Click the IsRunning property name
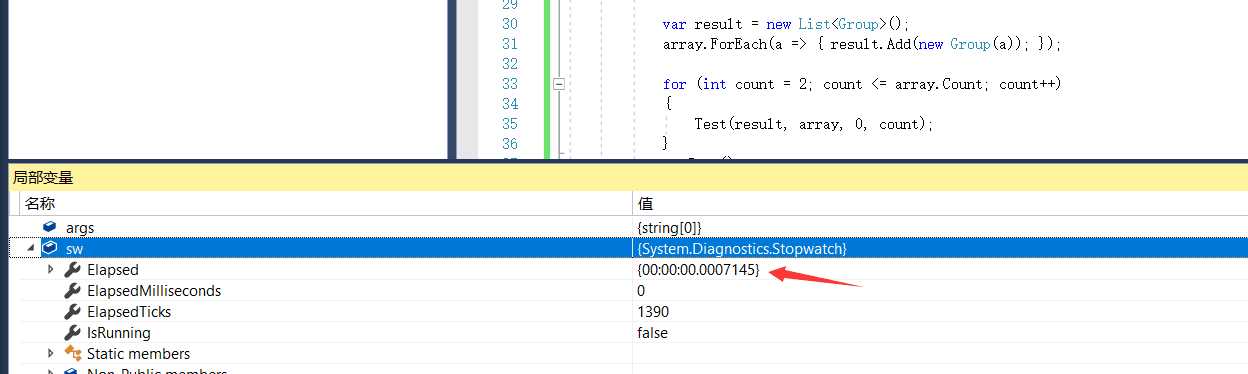 (x=119, y=333)
